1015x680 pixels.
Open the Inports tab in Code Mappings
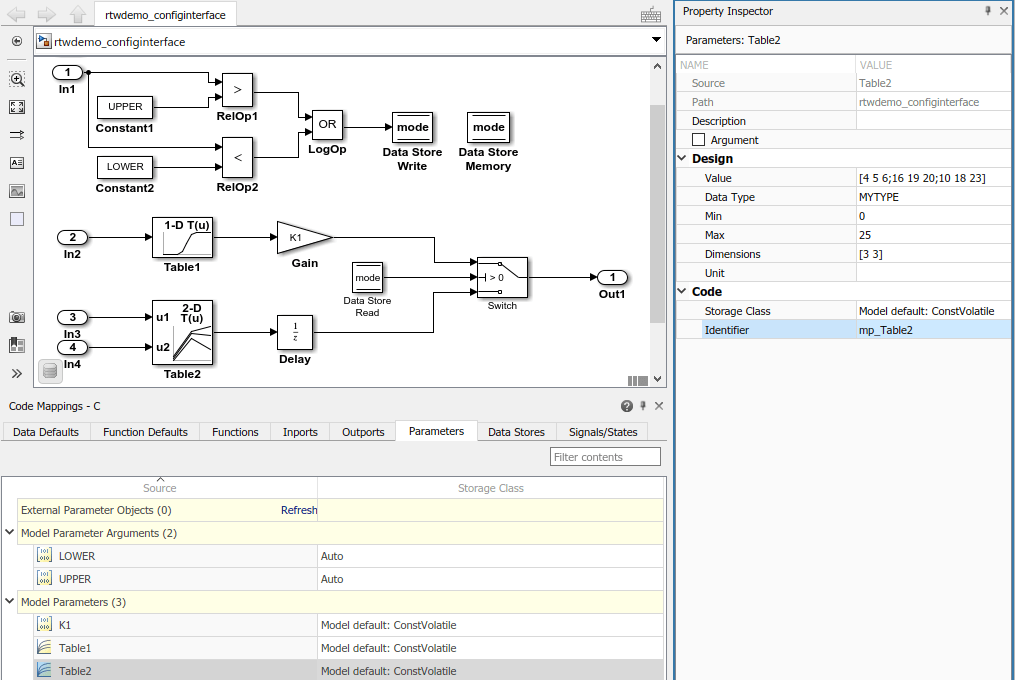[300, 432]
